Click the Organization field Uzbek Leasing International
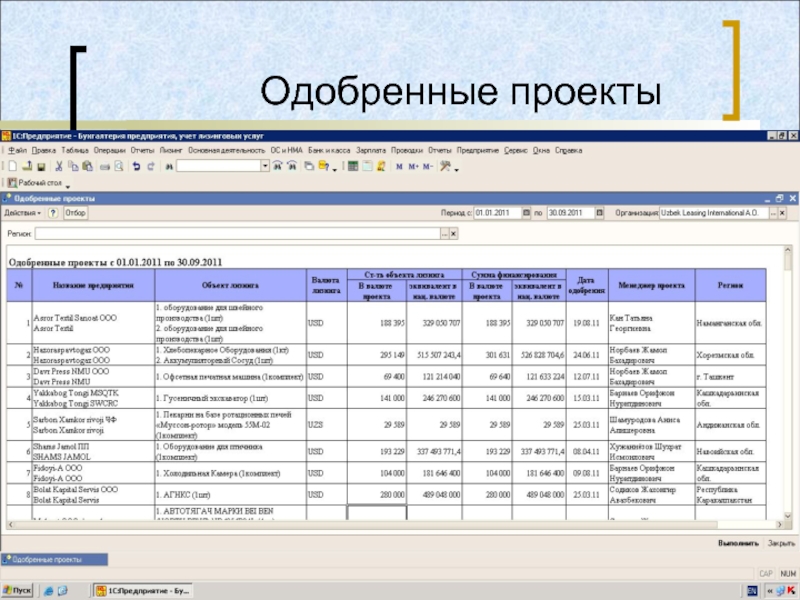Screen dimensions: 800x600 pos(714,213)
